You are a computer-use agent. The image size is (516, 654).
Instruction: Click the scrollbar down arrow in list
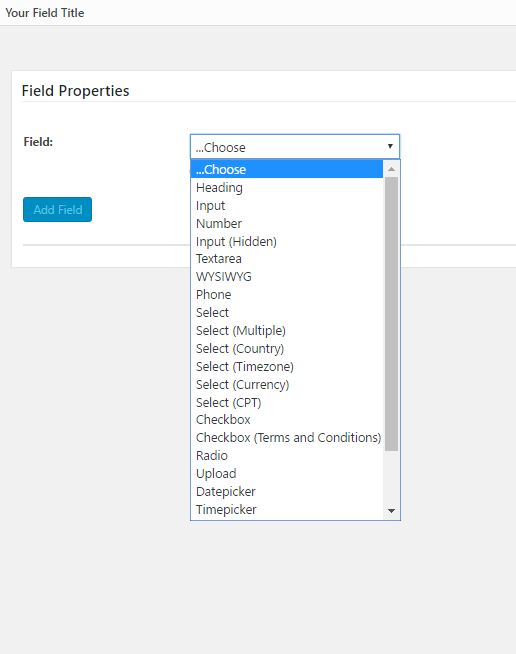click(x=391, y=511)
